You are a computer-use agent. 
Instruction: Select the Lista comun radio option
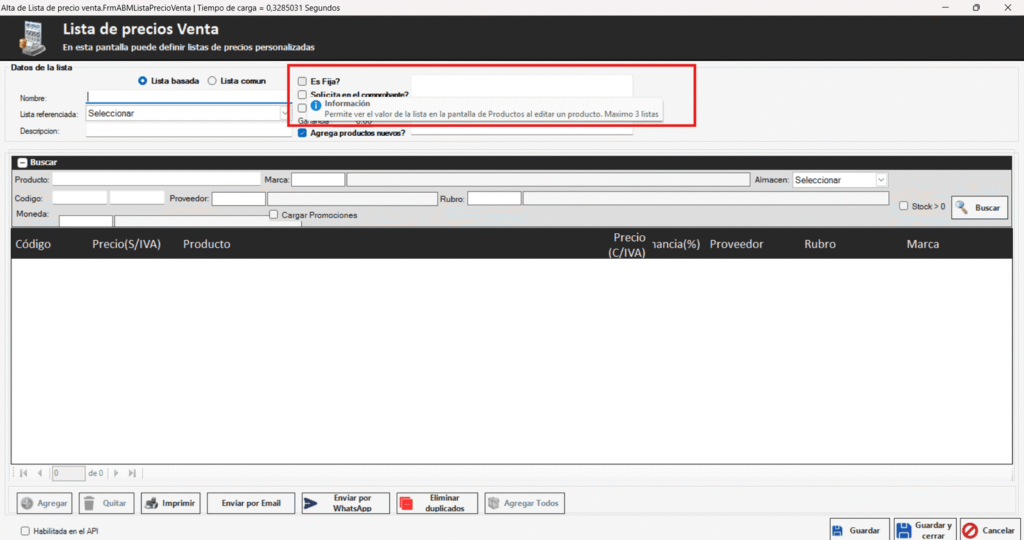coord(212,81)
